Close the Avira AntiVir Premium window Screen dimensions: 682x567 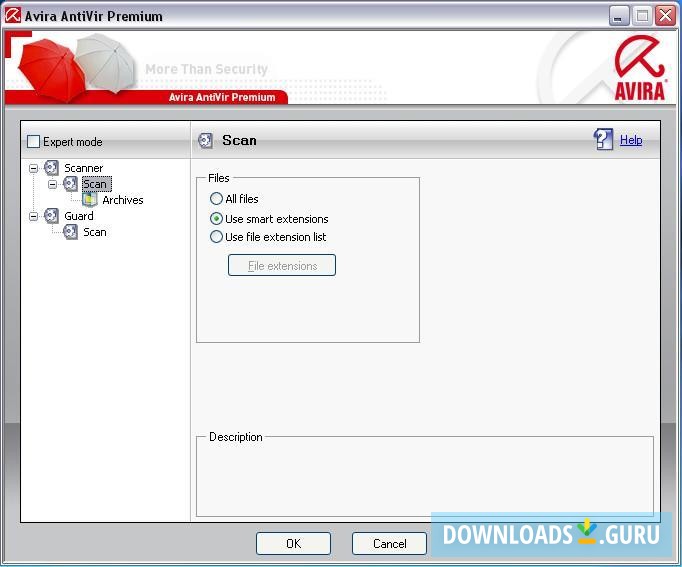click(665, 16)
